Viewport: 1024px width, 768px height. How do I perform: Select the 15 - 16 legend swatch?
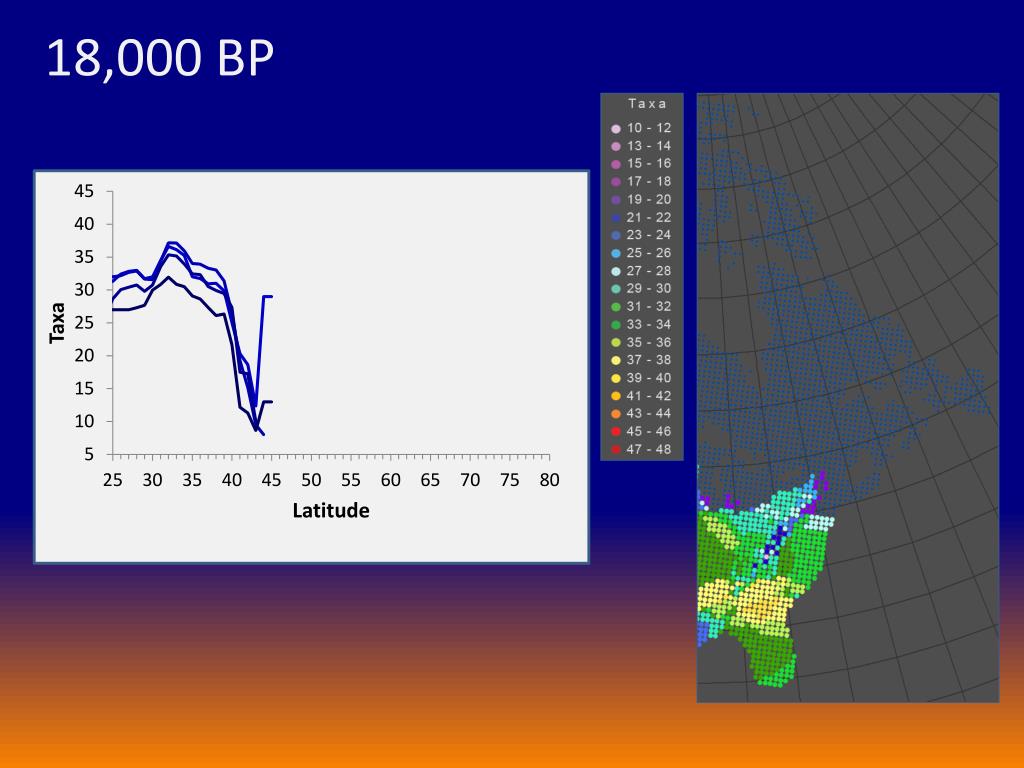pyautogui.click(x=615, y=164)
